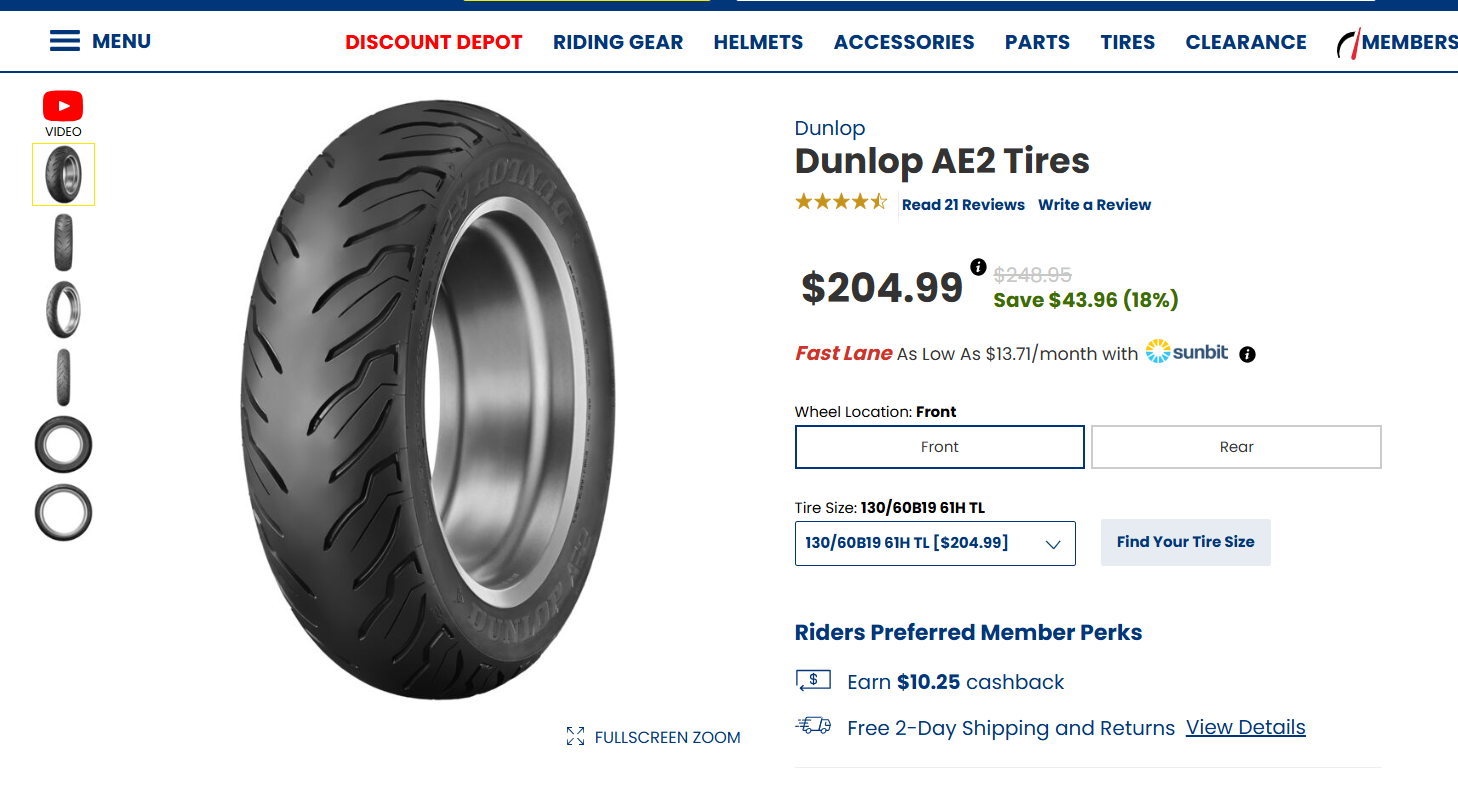
Task: Click Find Your Tire Size button
Action: 1185,542
